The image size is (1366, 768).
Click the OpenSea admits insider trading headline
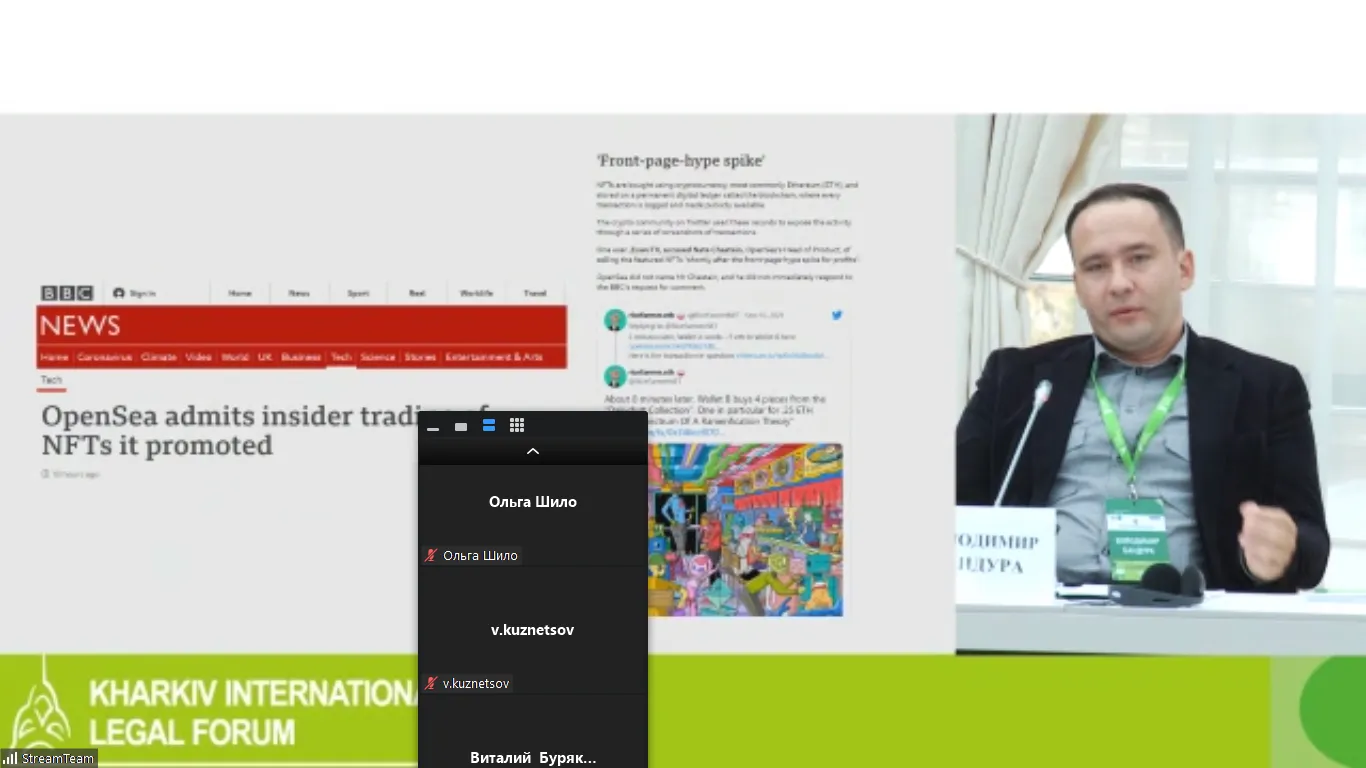[265, 430]
